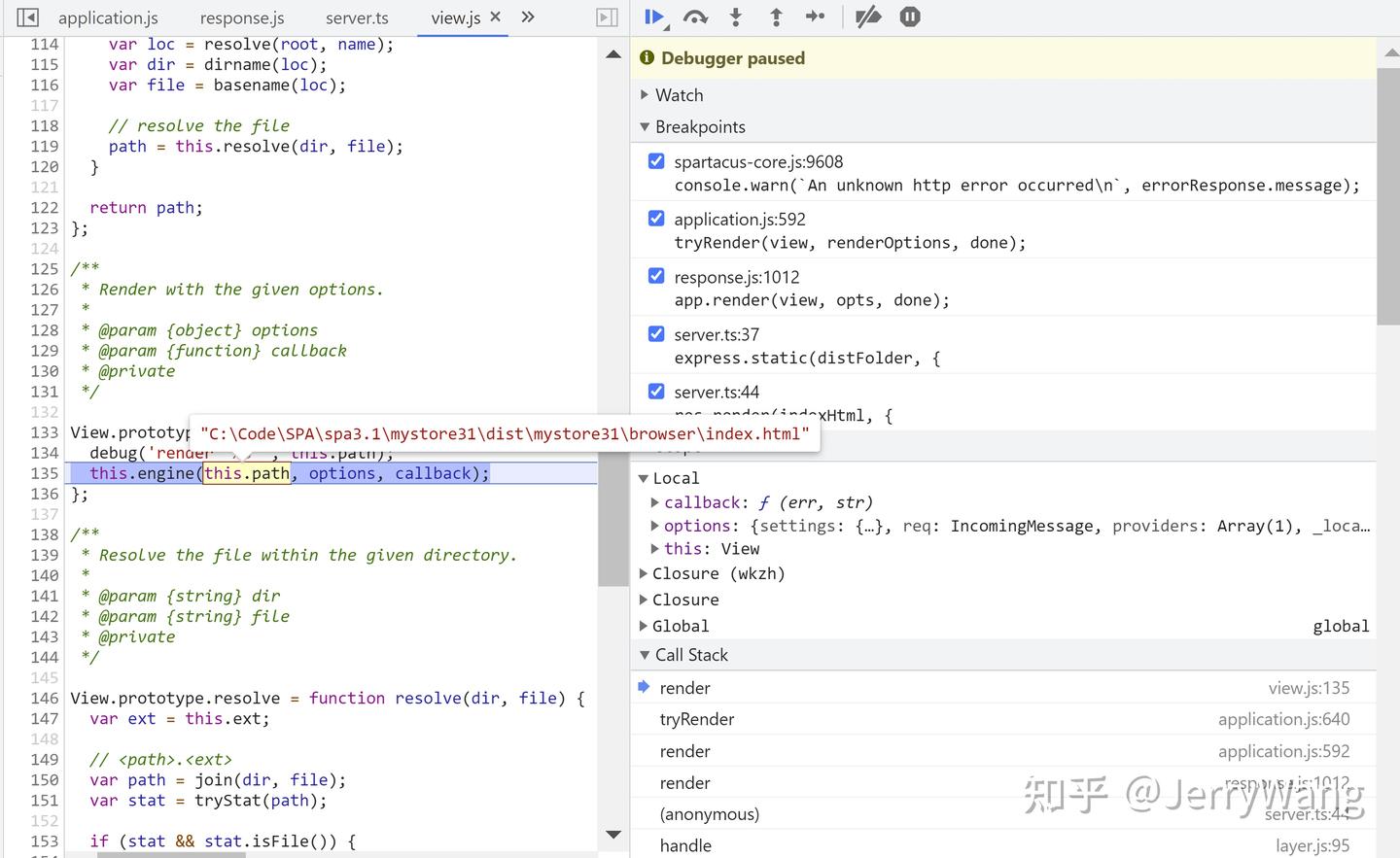This screenshot has width=1400, height=858.
Task: Click the Step debugger icon
Action: coord(816,17)
